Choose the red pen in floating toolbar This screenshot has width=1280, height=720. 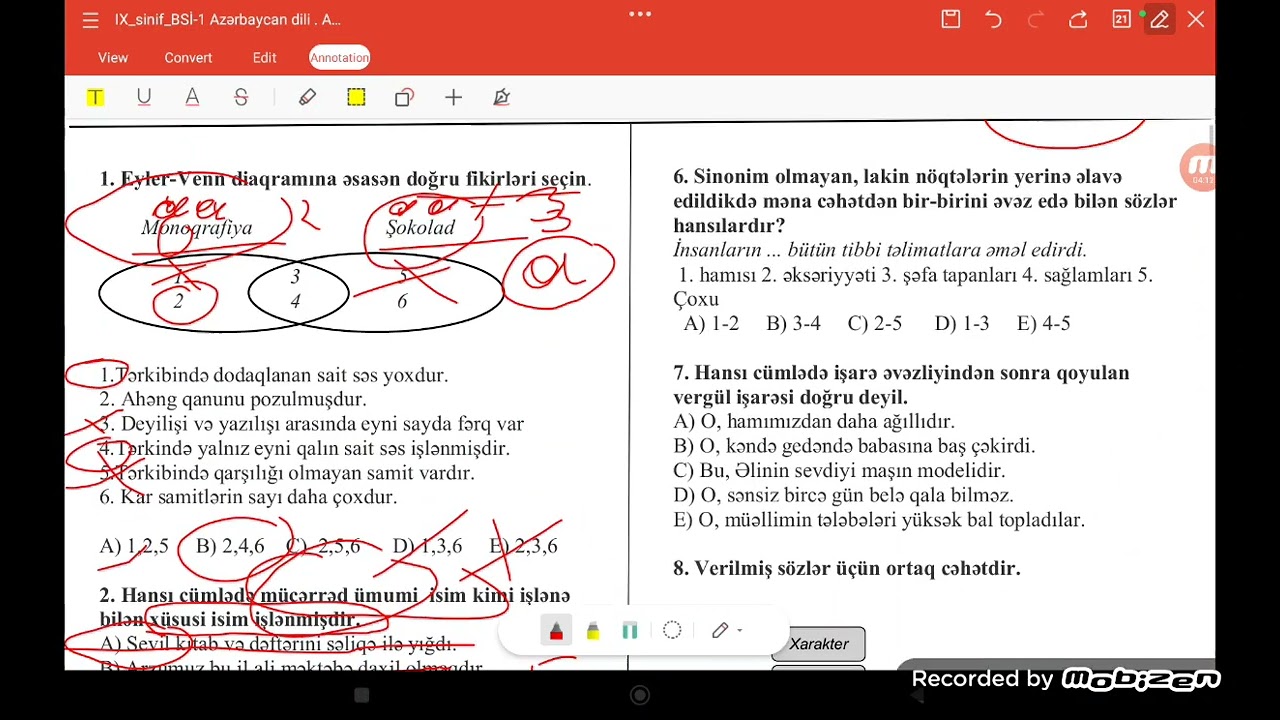coord(556,631)
